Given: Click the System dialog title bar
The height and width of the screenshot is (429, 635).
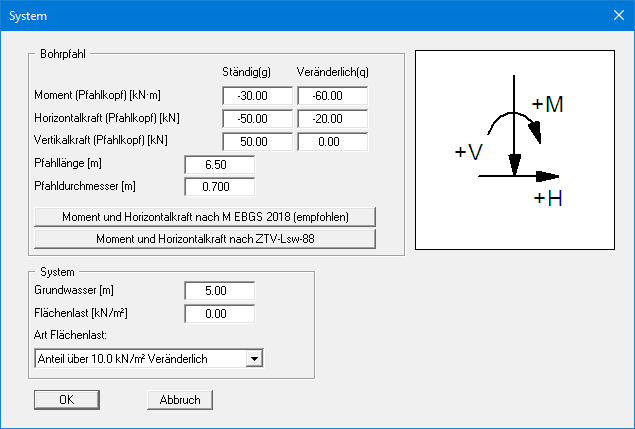Looking at the screenshot, I should pos(300,16).
